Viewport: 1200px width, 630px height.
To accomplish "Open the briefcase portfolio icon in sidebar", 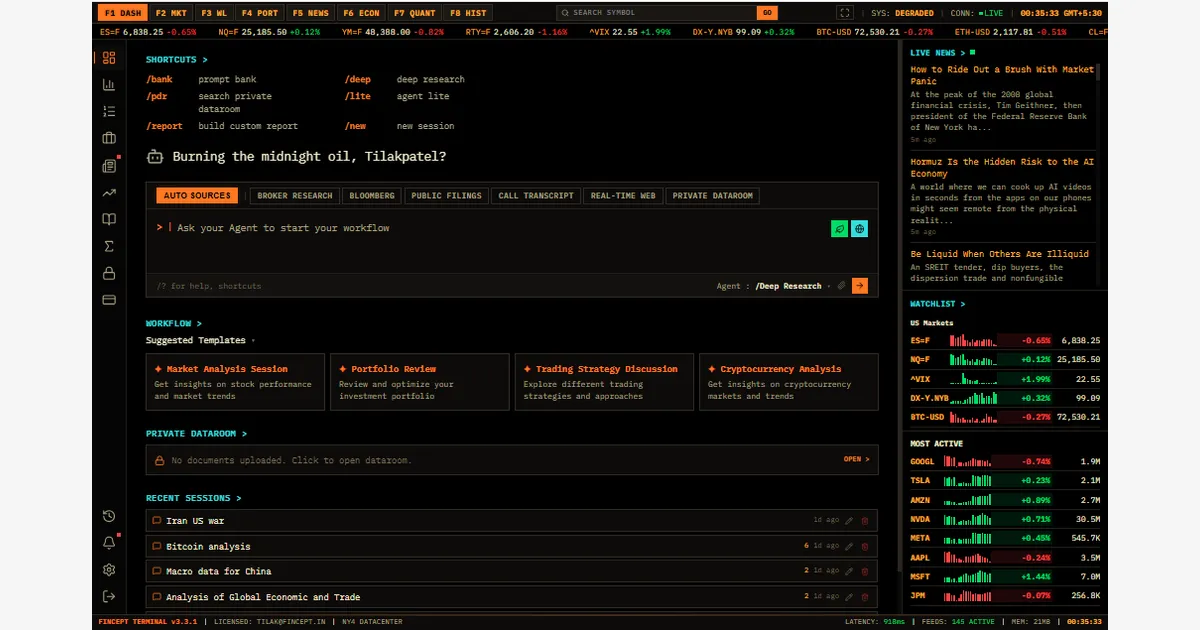I will pos(109,139).
